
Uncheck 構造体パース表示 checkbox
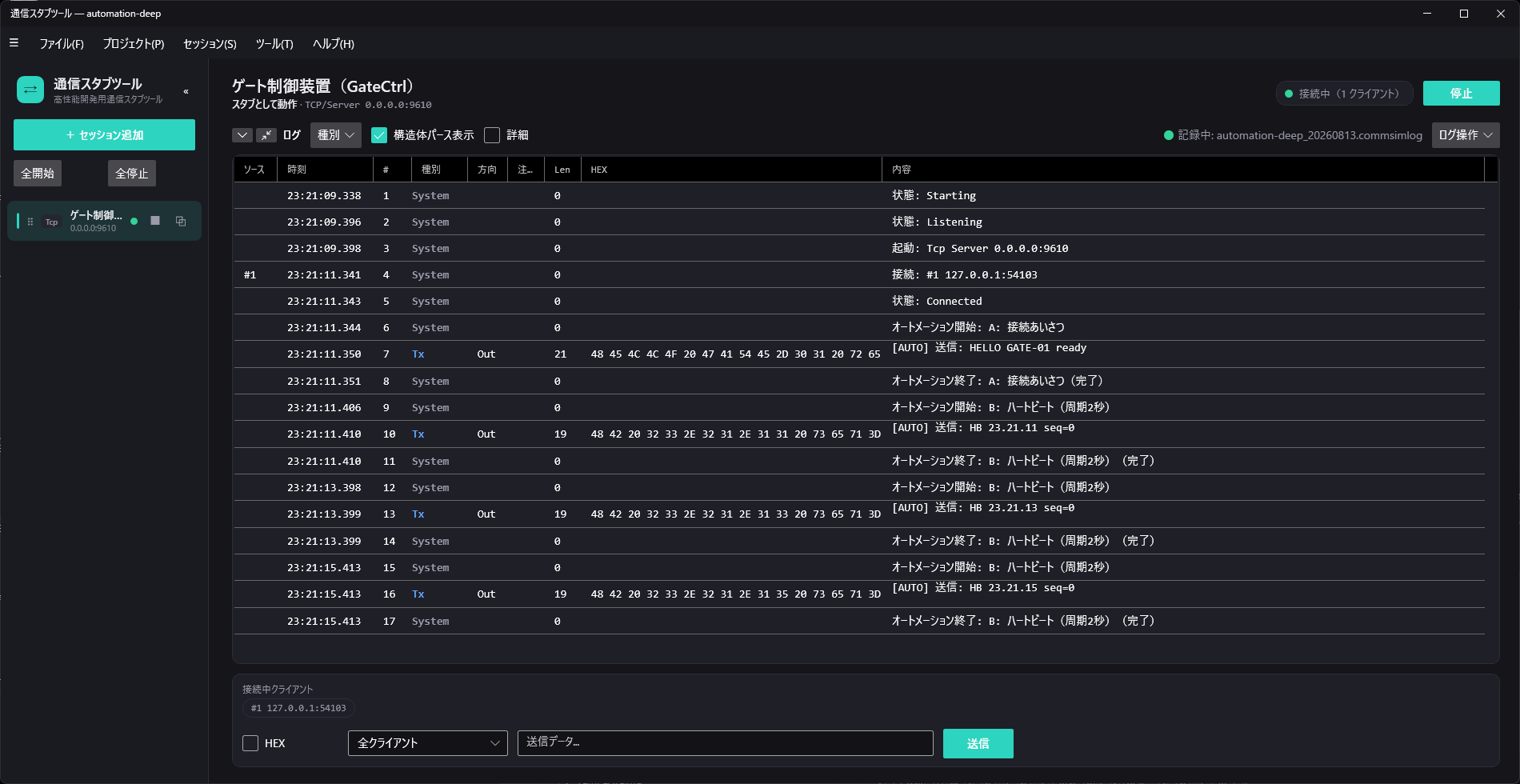tap(379, 135)
